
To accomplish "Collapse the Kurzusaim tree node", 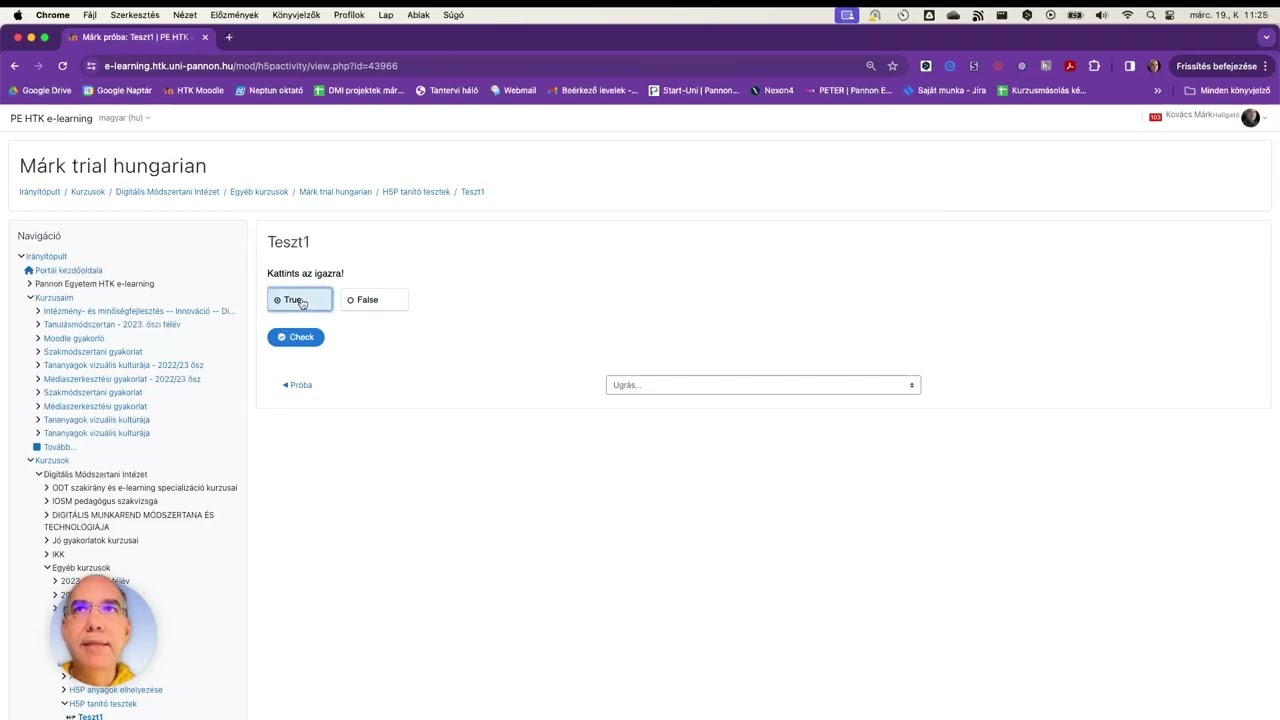I will point(30,297).
